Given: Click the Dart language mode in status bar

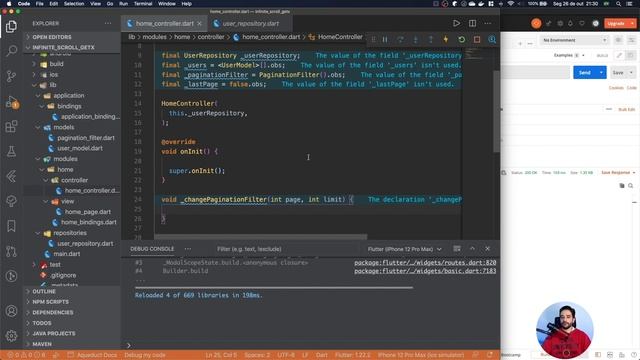Looking at the screenshot, I should [x=322, y=355].
